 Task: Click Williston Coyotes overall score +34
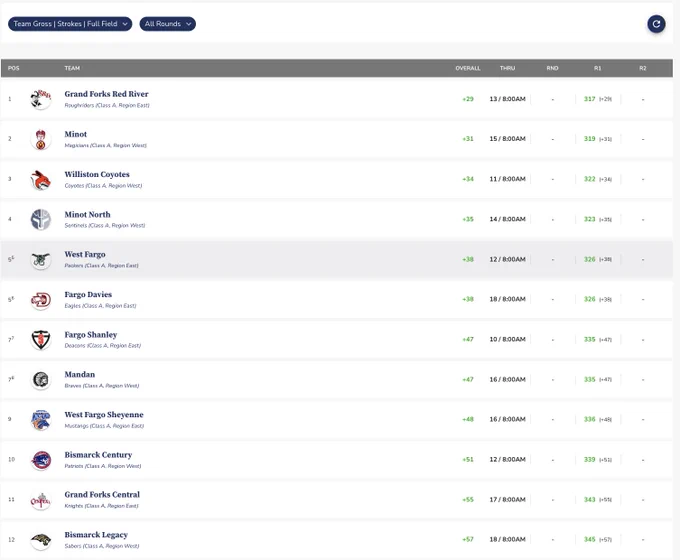(x=468, y=179)
